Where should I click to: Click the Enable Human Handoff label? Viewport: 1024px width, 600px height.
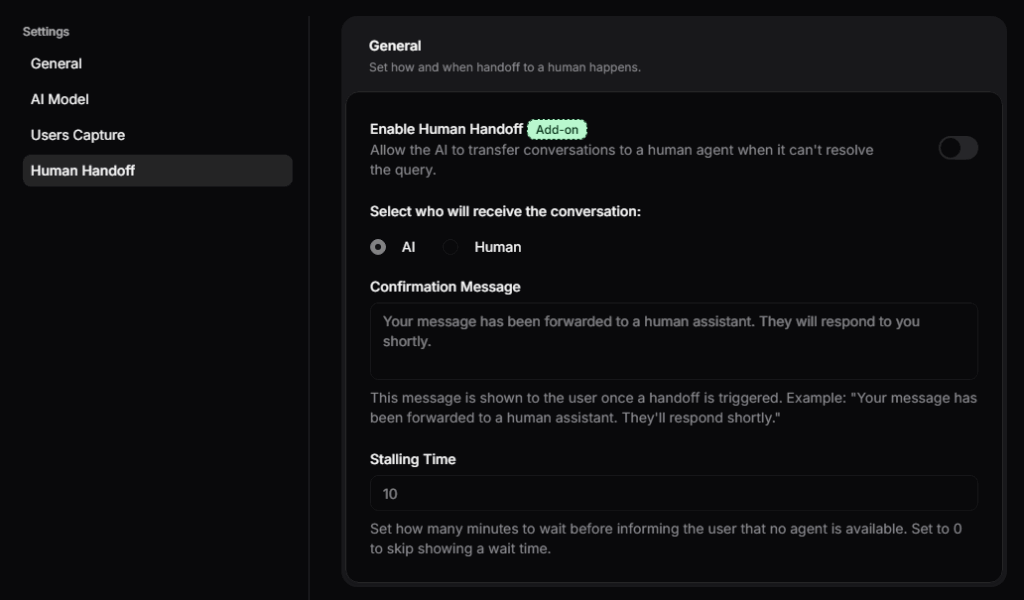(446, 129)
